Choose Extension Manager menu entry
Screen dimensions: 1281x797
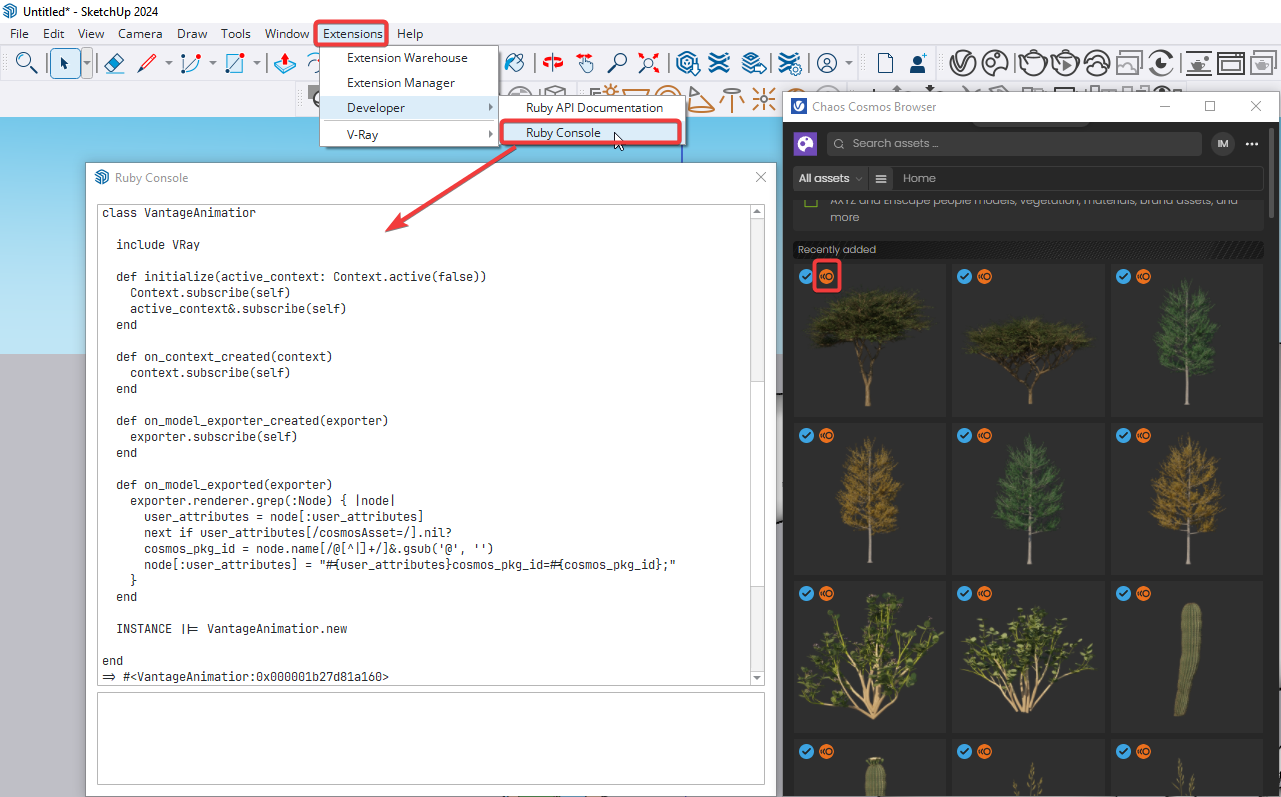(x=409, y=83)
